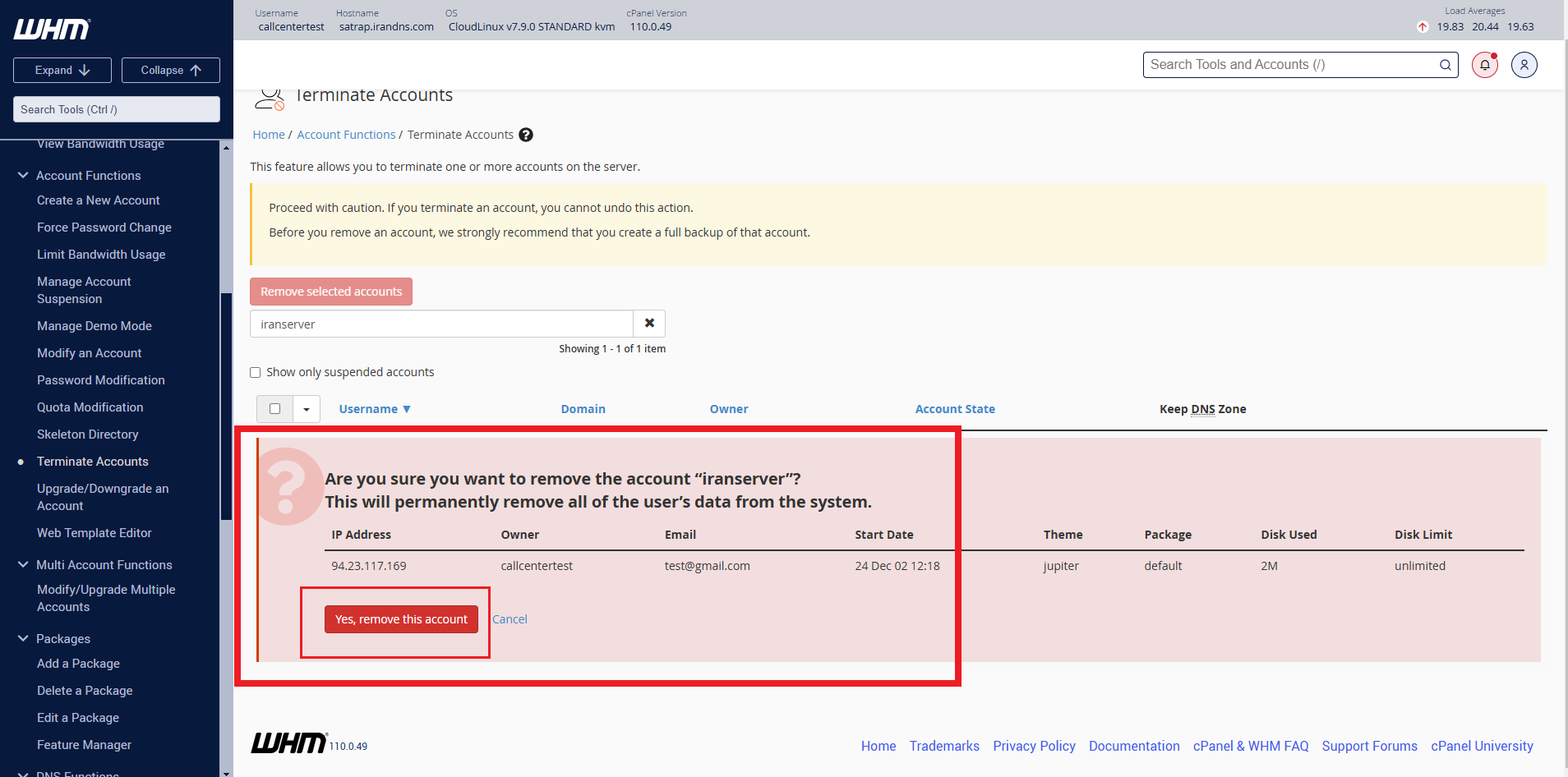This screenshot has height=777, width=1568.
Task: Tick the select-all accounts checkbox
Action: tap(275, 409)
